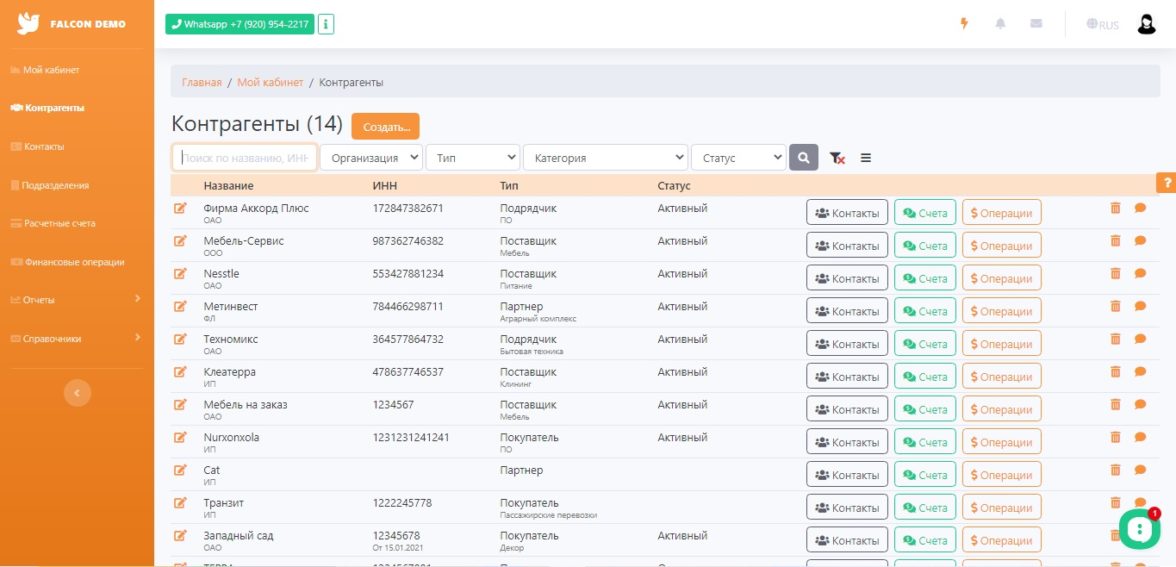1176x567 pixels.
Task: Open the list view options icon
Action: [x=866, y=158]
